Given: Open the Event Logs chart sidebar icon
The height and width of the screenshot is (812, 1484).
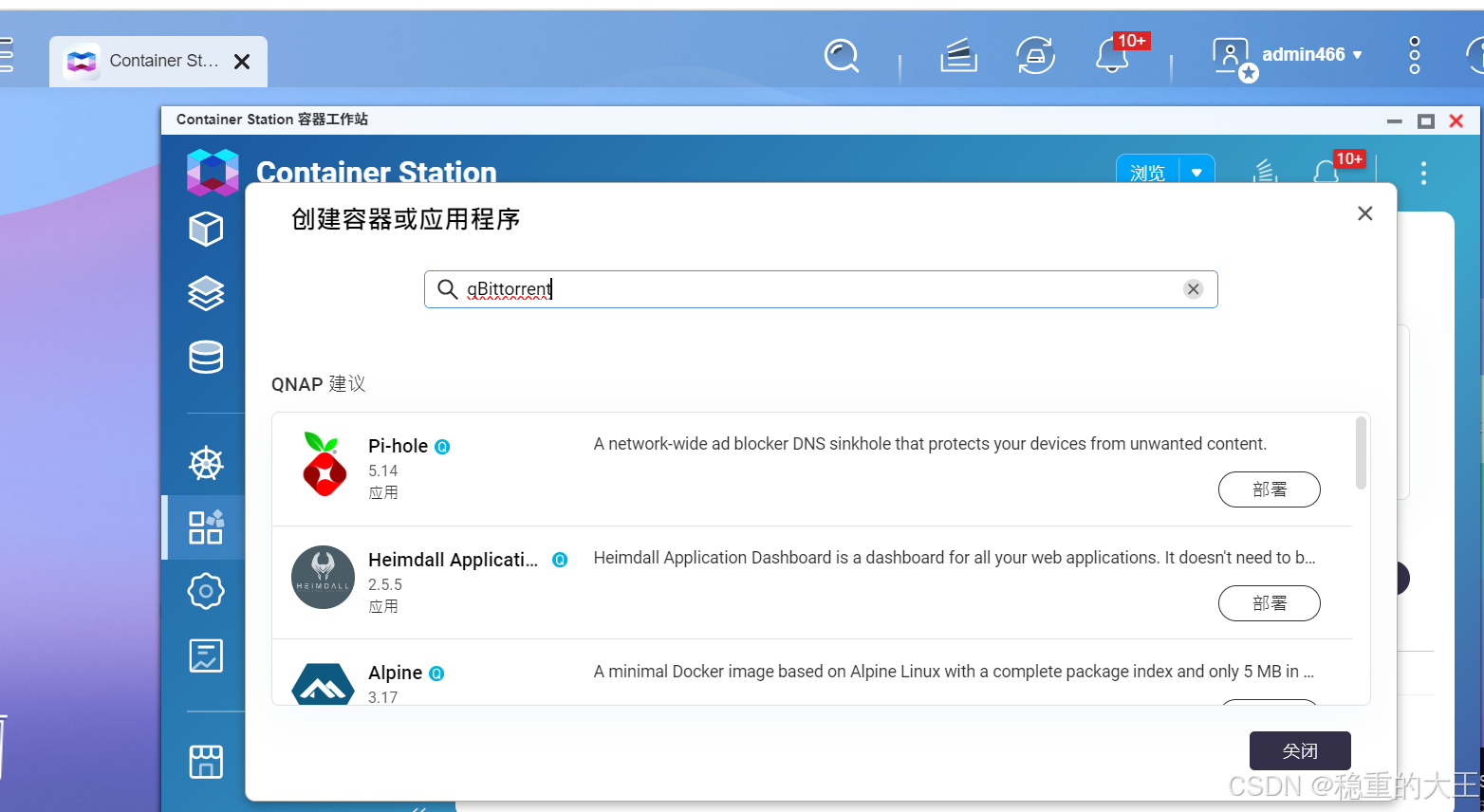Looking at the screenshot, I should tap(206, 655).
